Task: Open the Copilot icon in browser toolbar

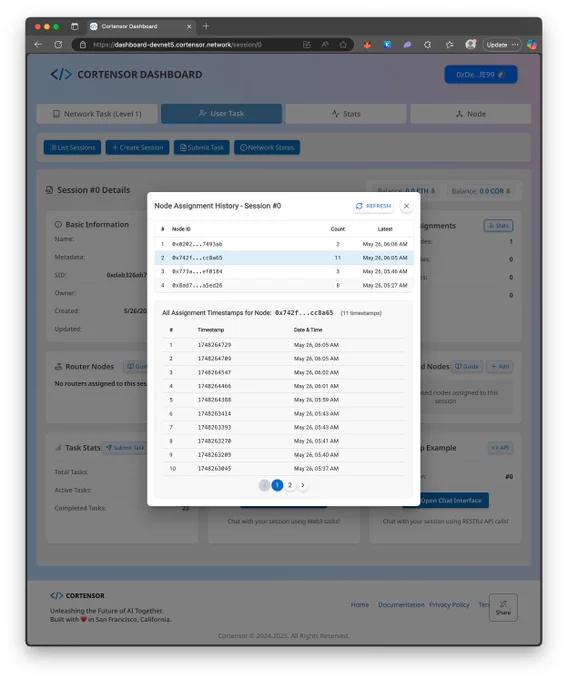Action: tap(532, 45)
